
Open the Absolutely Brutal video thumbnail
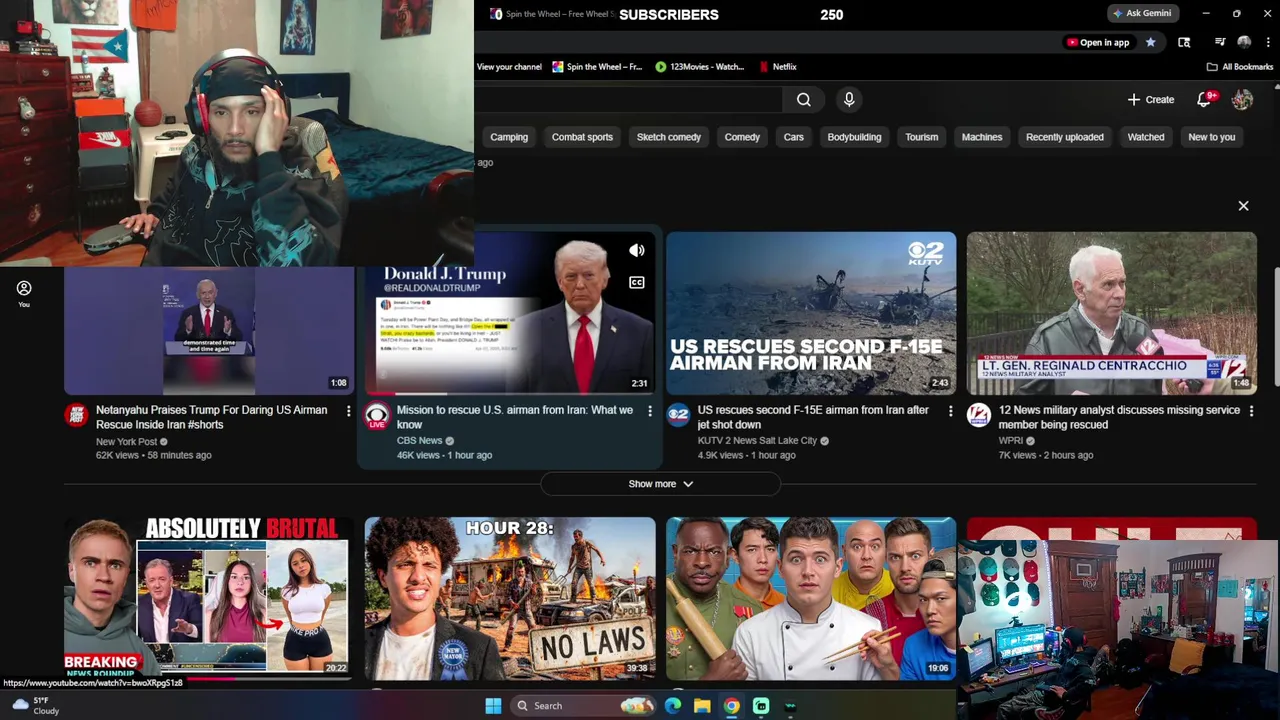(209, 598)
